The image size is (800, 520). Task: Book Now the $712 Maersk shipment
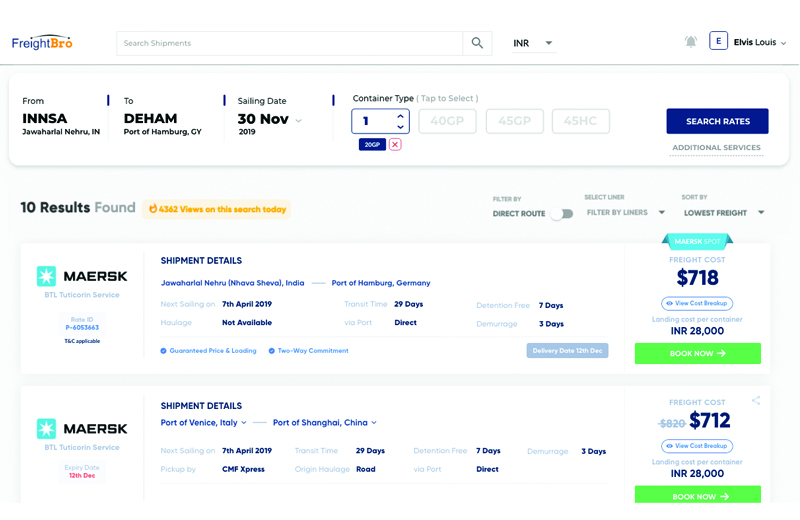point(697,495)
